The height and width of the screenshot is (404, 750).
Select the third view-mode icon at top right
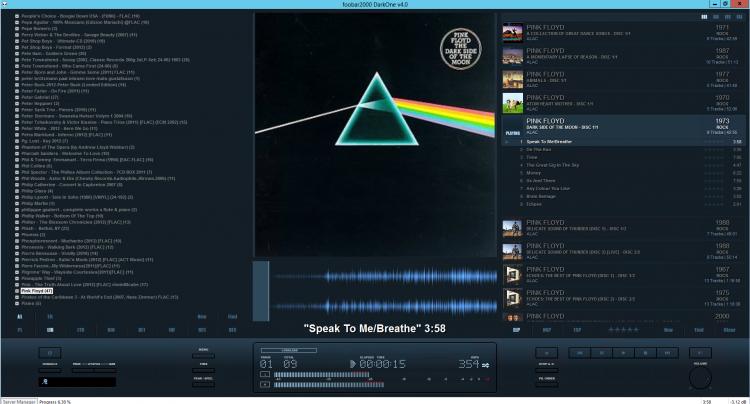(x=728, y=17)
